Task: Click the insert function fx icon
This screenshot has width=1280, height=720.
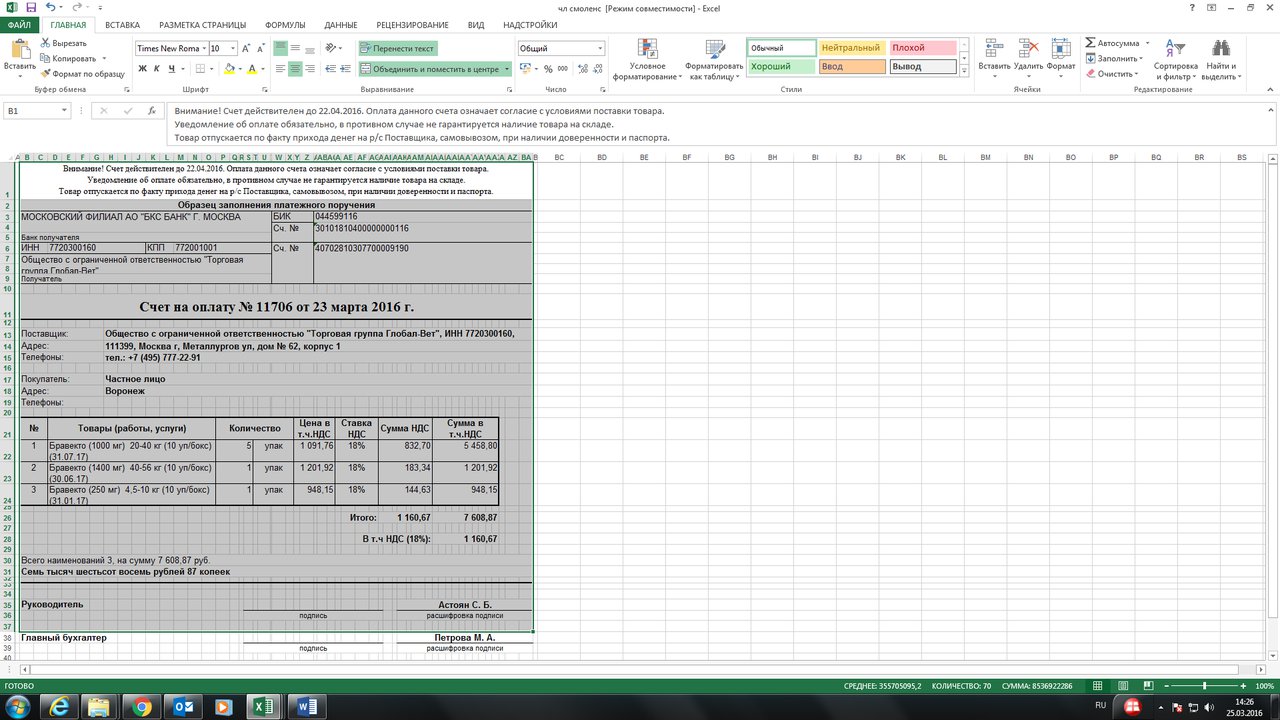Action: coord(151,111)
